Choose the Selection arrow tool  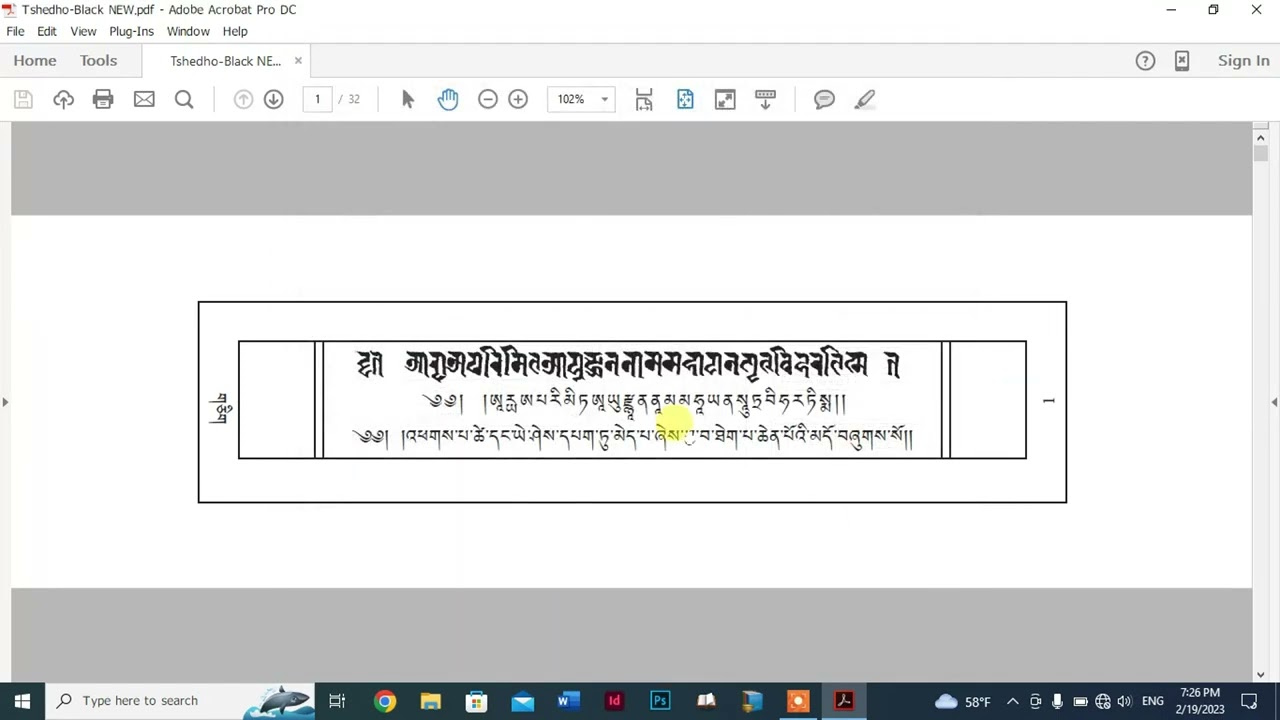(x=407, y=99)
